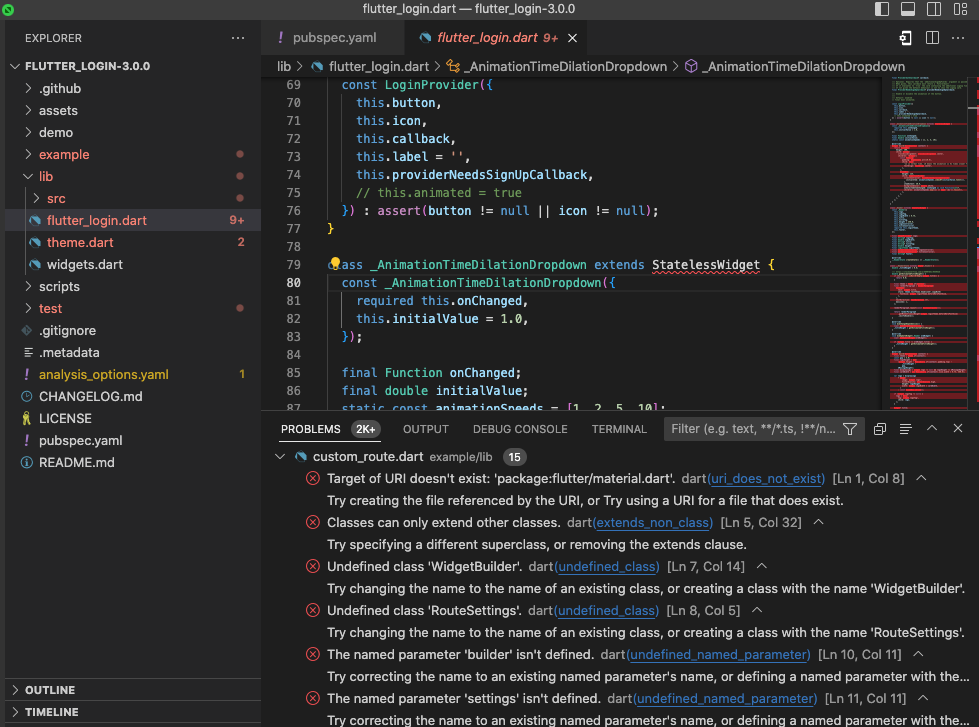Image resolution: width=979 pixels, height=727 pixels.
Task: Expand the OUTLINE section
Action: click(50, 690)
